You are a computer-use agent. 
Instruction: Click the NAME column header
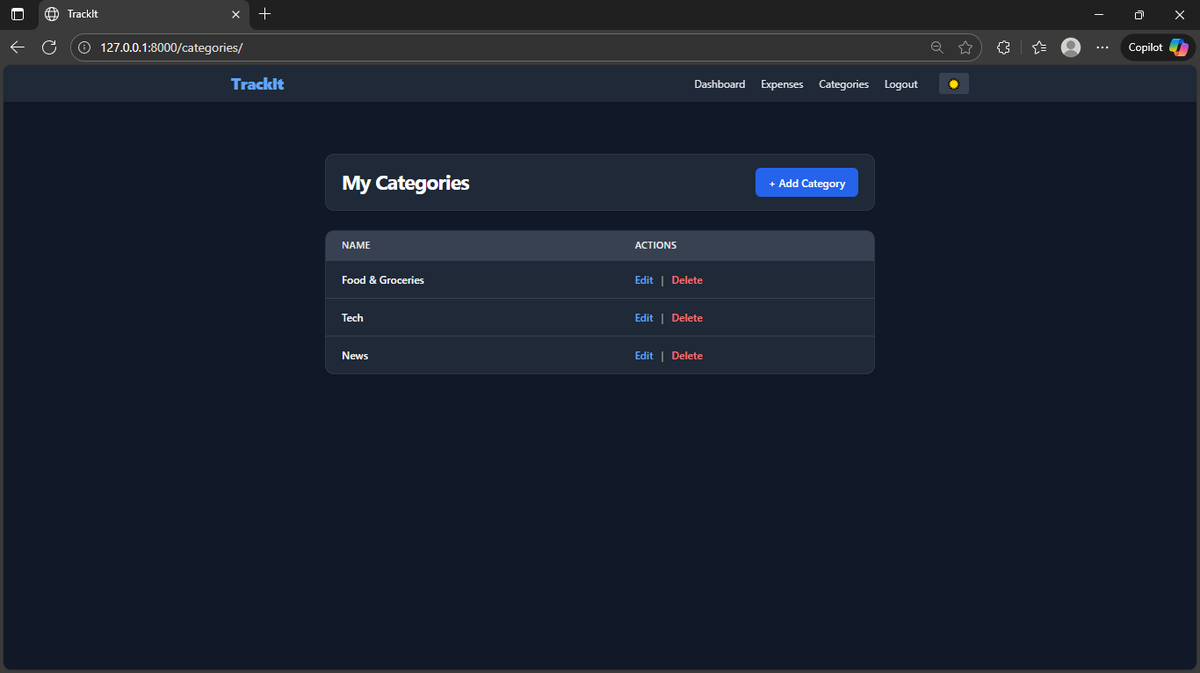point(356,245)
